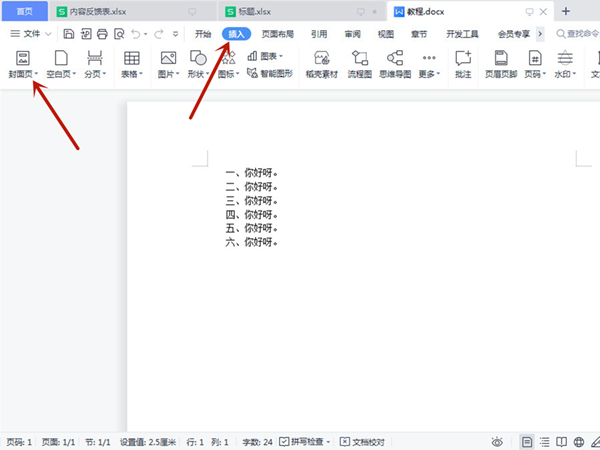Expand the 图表 dropdown arrow
This screenshot has width=600, height=450.
click(x=281, y=57)
